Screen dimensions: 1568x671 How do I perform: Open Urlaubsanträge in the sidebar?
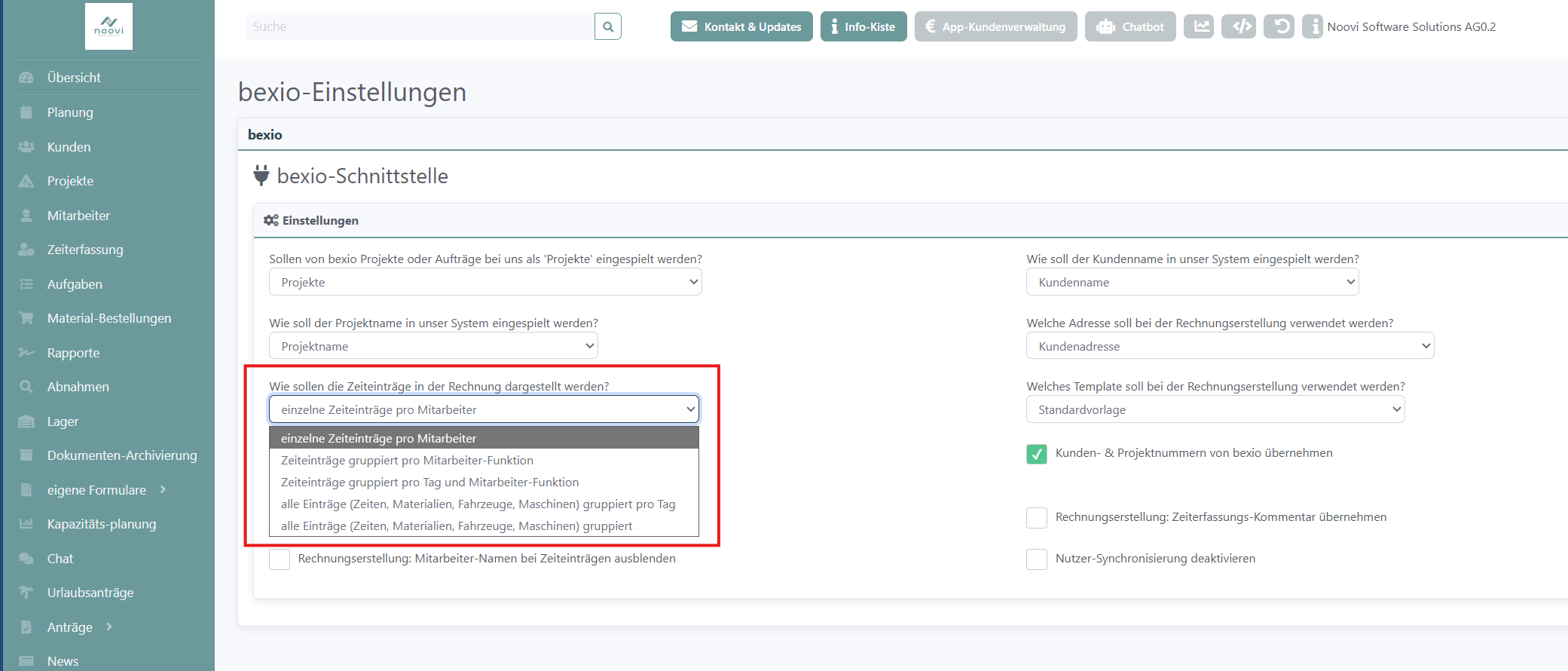click(x=90, y=593)
